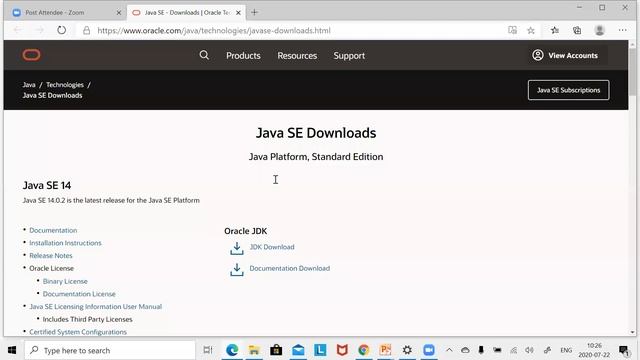Click the browser back arrow
This screenshot has height=360, width=640.
[x=18, y=30]
